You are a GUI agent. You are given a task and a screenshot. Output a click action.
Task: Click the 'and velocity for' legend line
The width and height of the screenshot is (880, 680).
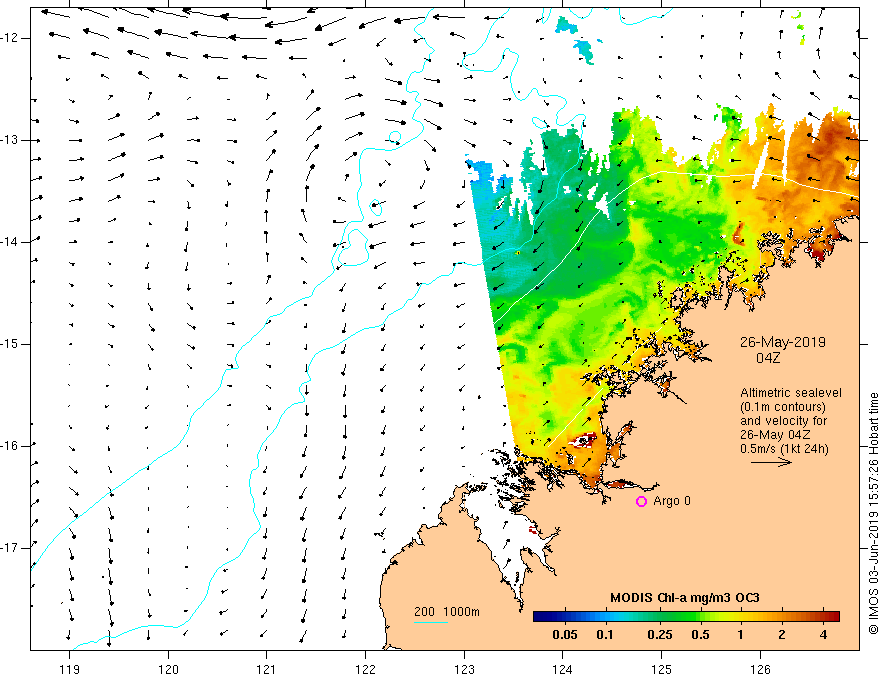pyautogui.click(x=783, y=421)
